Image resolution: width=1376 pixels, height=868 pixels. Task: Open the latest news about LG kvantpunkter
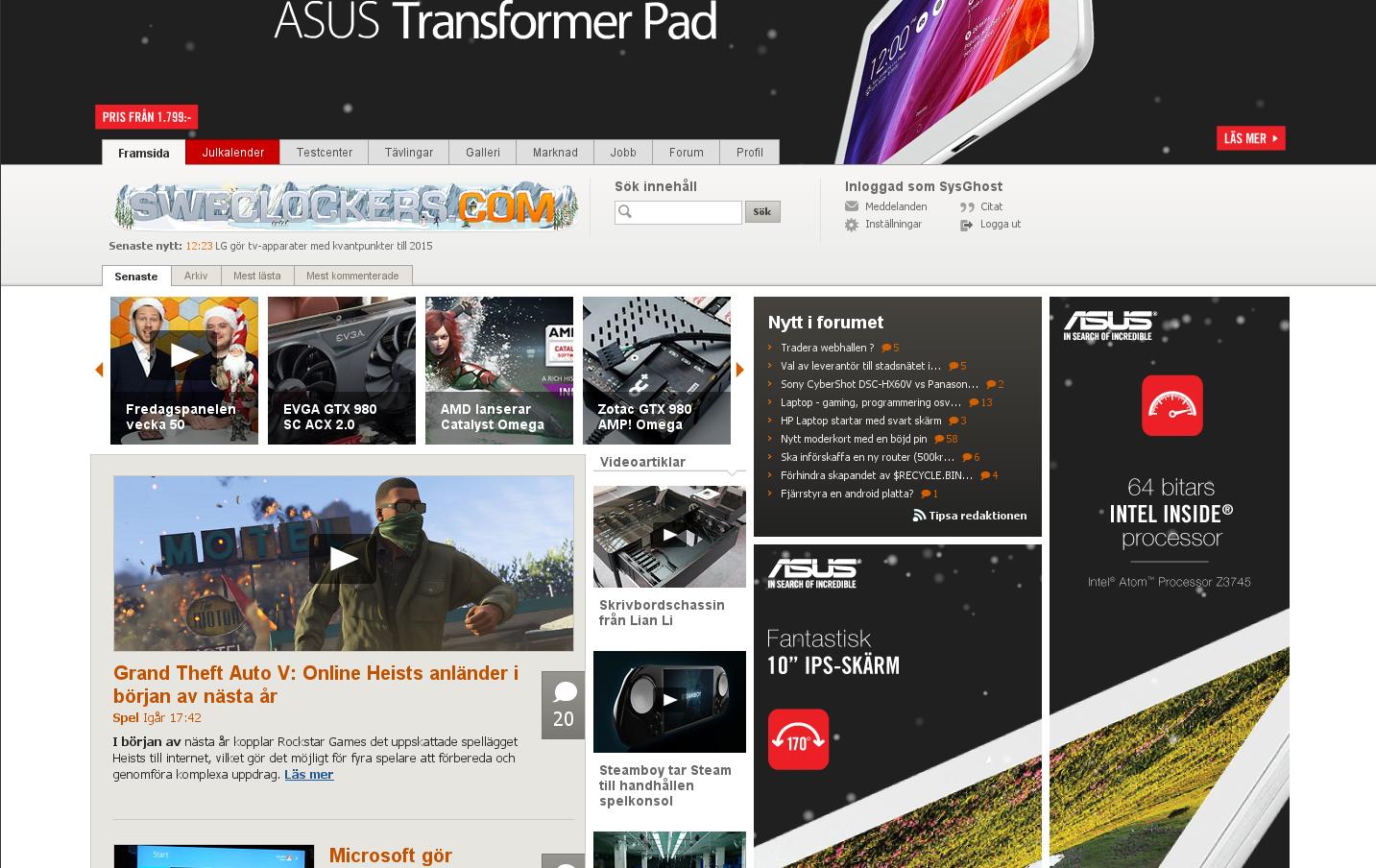pyautogui.click(x=324, y=246)
